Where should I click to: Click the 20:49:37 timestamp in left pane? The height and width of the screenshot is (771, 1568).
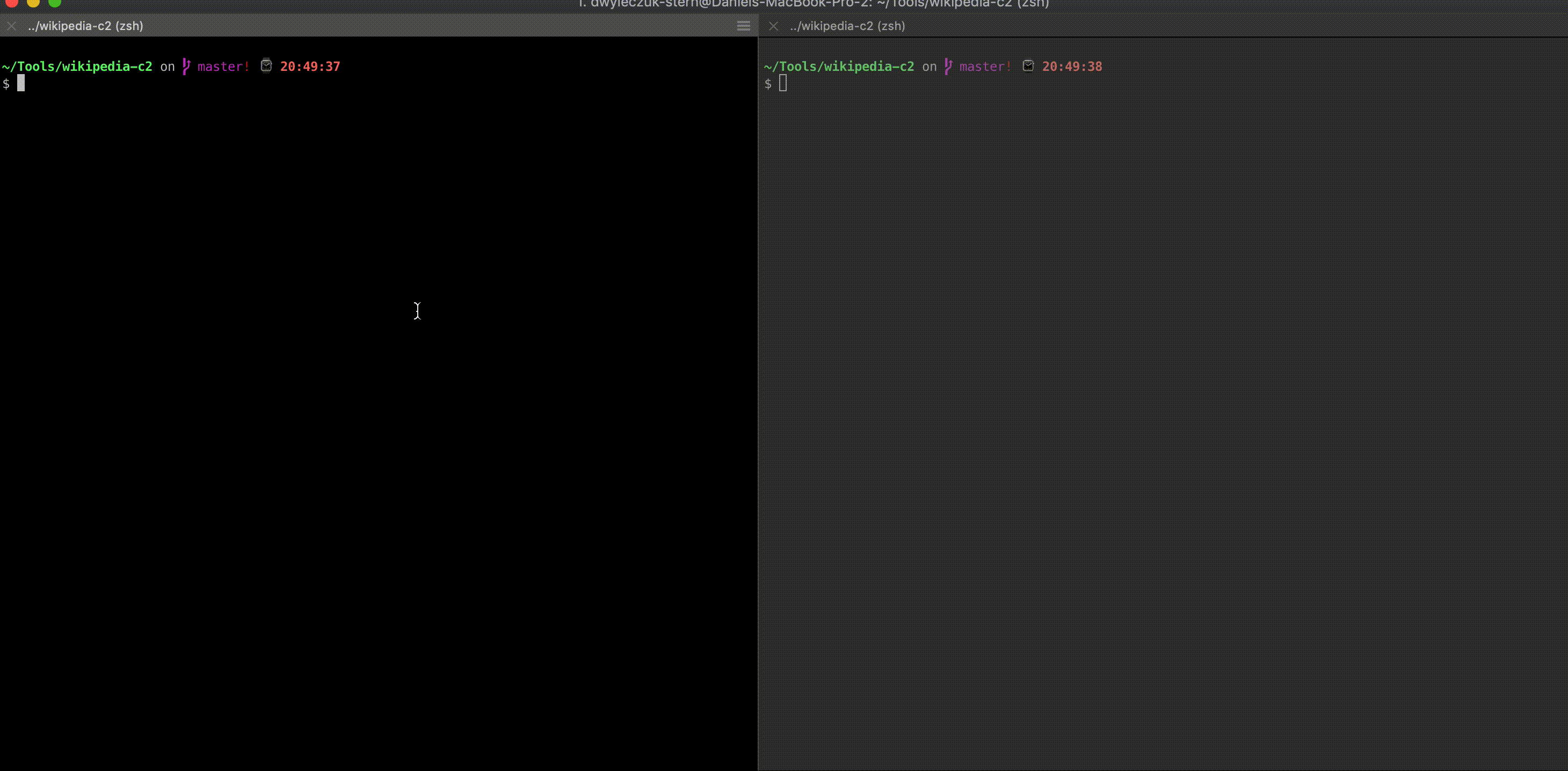pos(310,67)
